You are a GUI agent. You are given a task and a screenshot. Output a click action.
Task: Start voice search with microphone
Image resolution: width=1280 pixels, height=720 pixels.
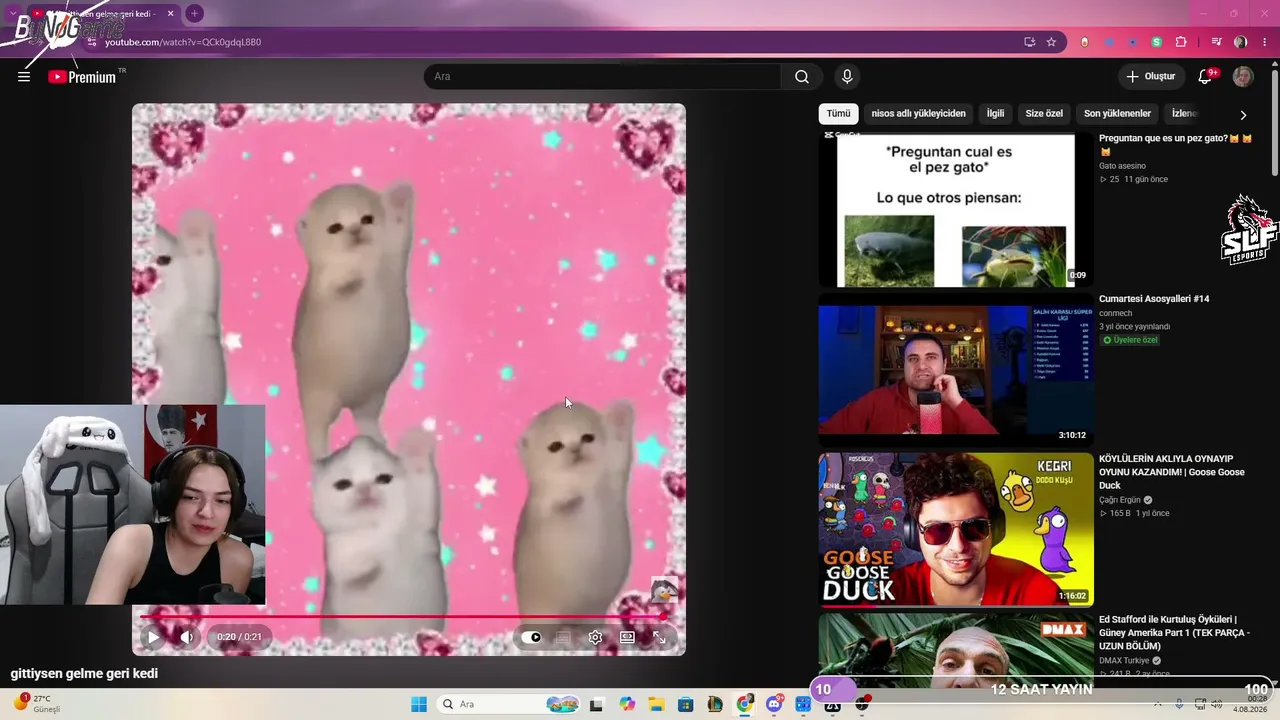(847, 77)
